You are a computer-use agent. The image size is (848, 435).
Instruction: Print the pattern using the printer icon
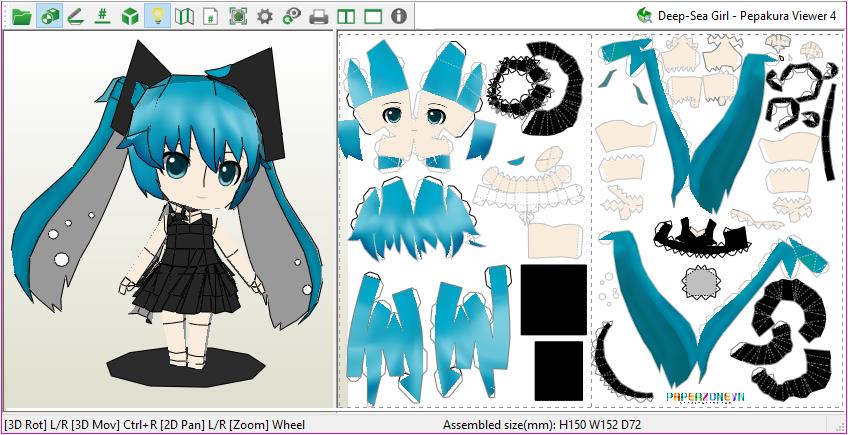coord(319,17)
